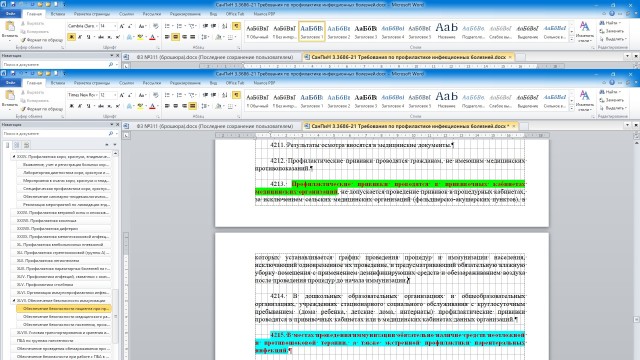Image resolution: width=640 pixels, height=360 pixels.
Task: Click yellow text highlight color in the lower ribbon
Action: pos(140,106)
